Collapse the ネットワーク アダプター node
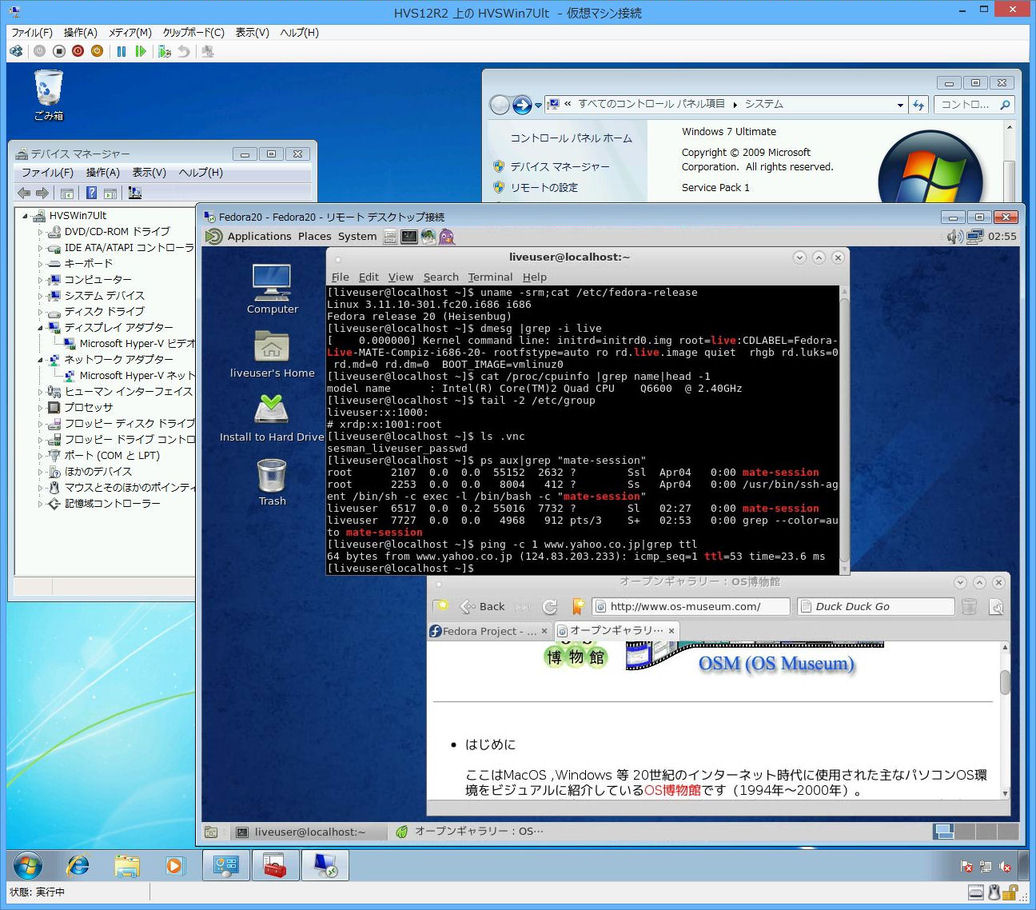The height and width of the screenshot is (910, 1036). pos(40,360)
